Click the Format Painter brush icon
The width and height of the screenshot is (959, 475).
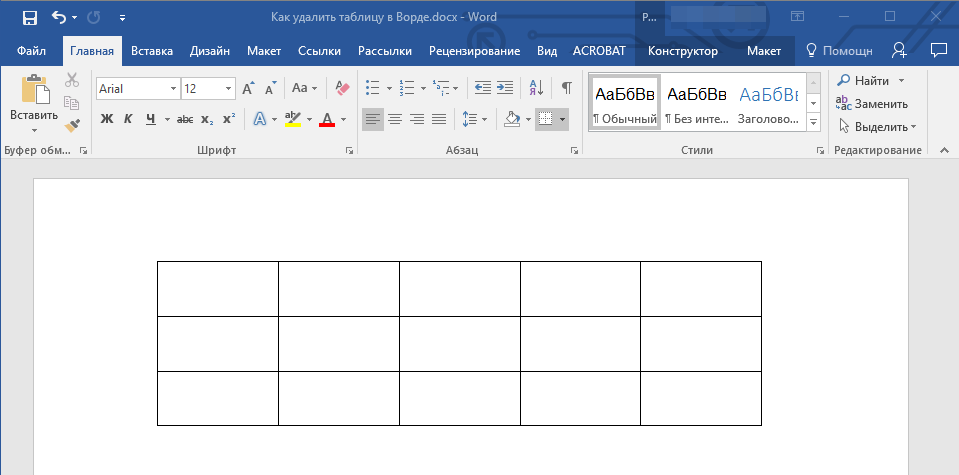click(71, 125)
